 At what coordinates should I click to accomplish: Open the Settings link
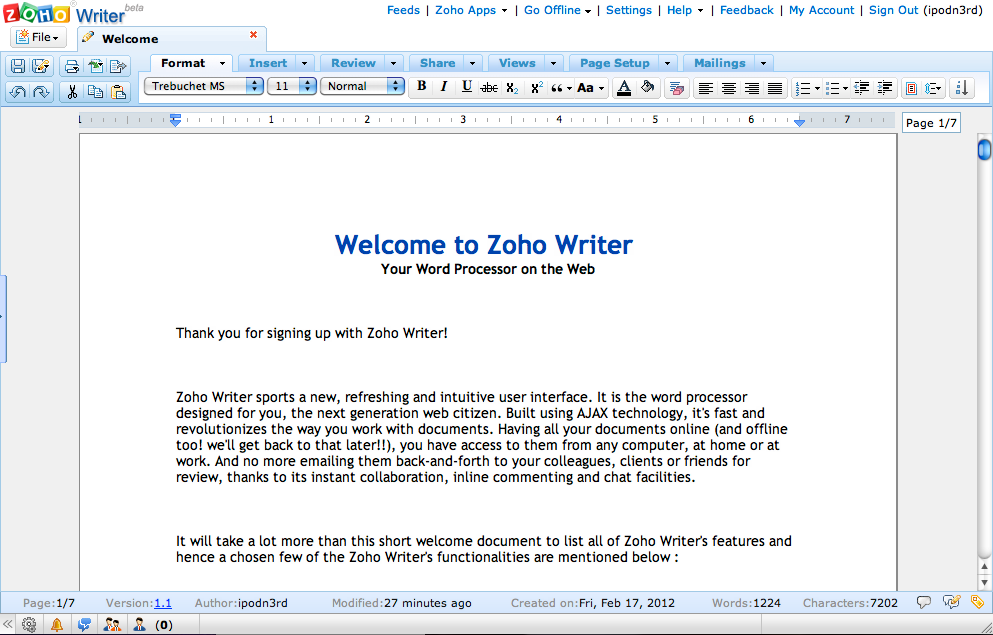point(629,10)
